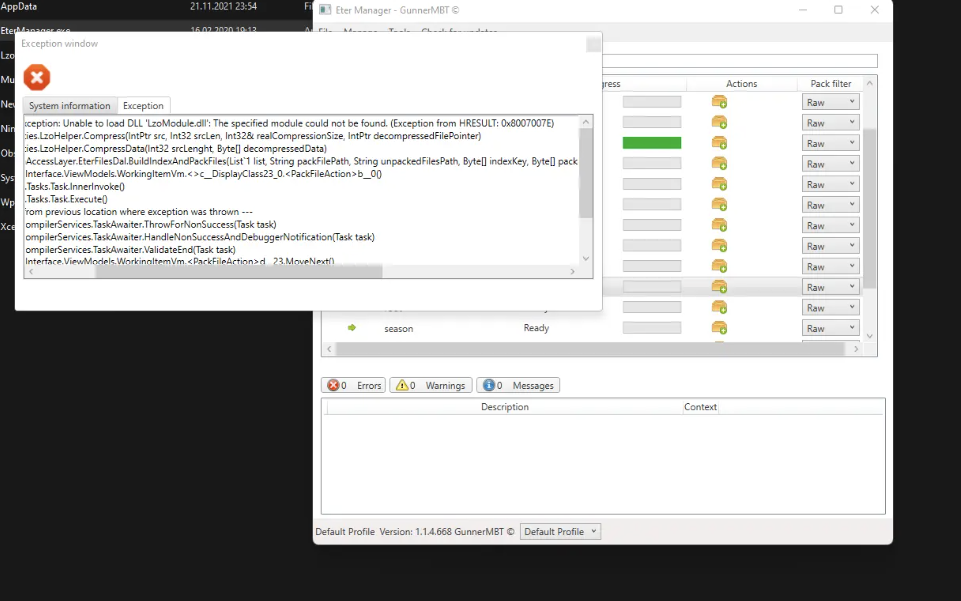The height and width of the screenshot is (601, 961).
Task: Switch to the System information tab
Action: (x=69, y=106)
